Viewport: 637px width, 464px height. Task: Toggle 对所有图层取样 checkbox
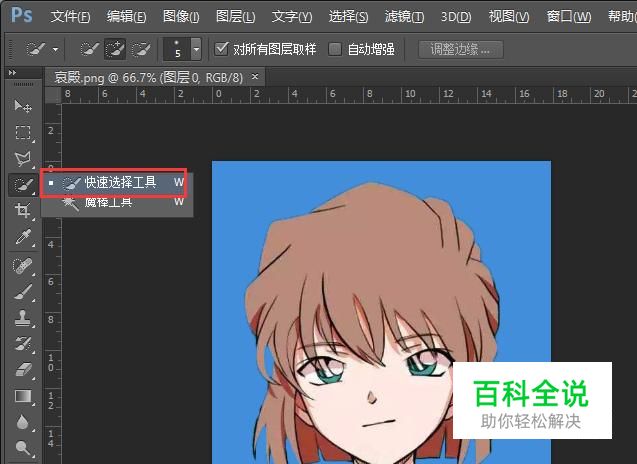tap(221, 49)
